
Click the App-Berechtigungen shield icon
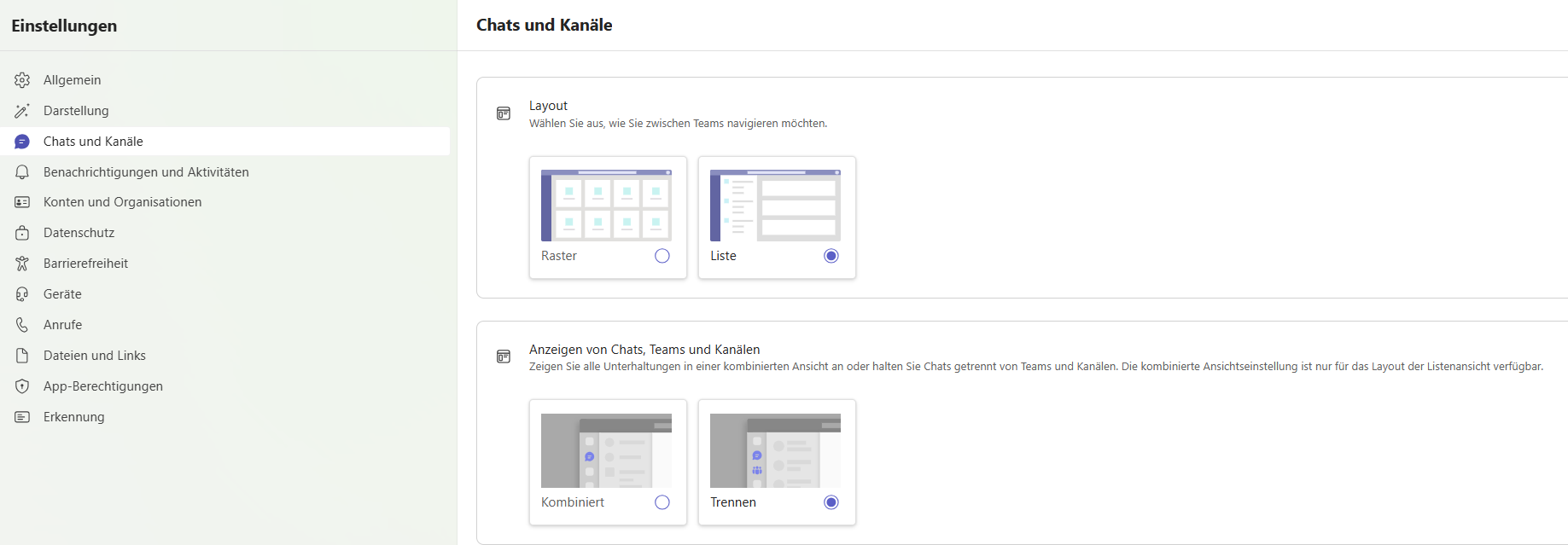22,386
